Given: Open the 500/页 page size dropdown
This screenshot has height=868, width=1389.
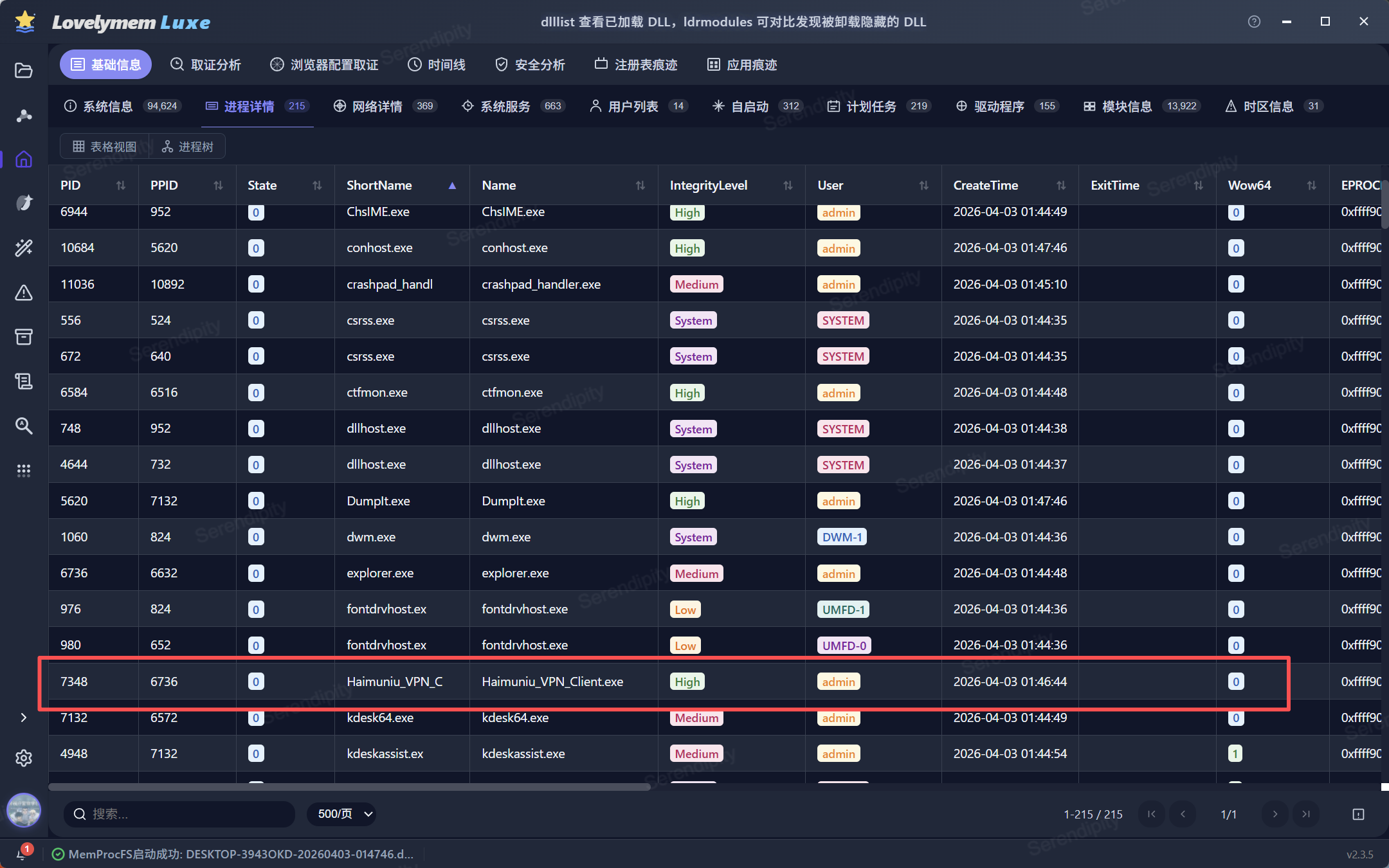Looking at the screenshot, I should [341, 814].
